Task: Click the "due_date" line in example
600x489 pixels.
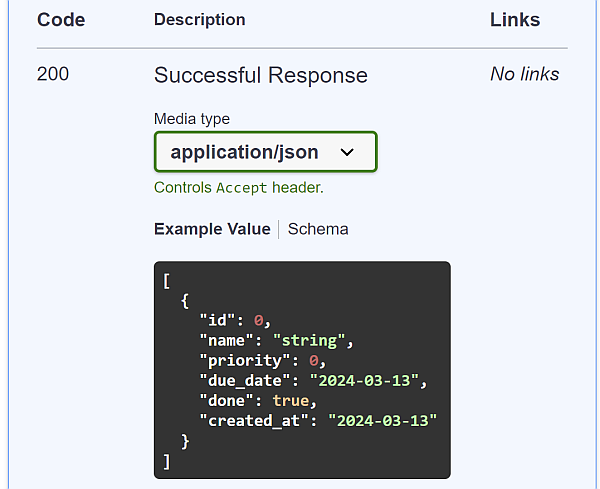Action: coord(313,381)
